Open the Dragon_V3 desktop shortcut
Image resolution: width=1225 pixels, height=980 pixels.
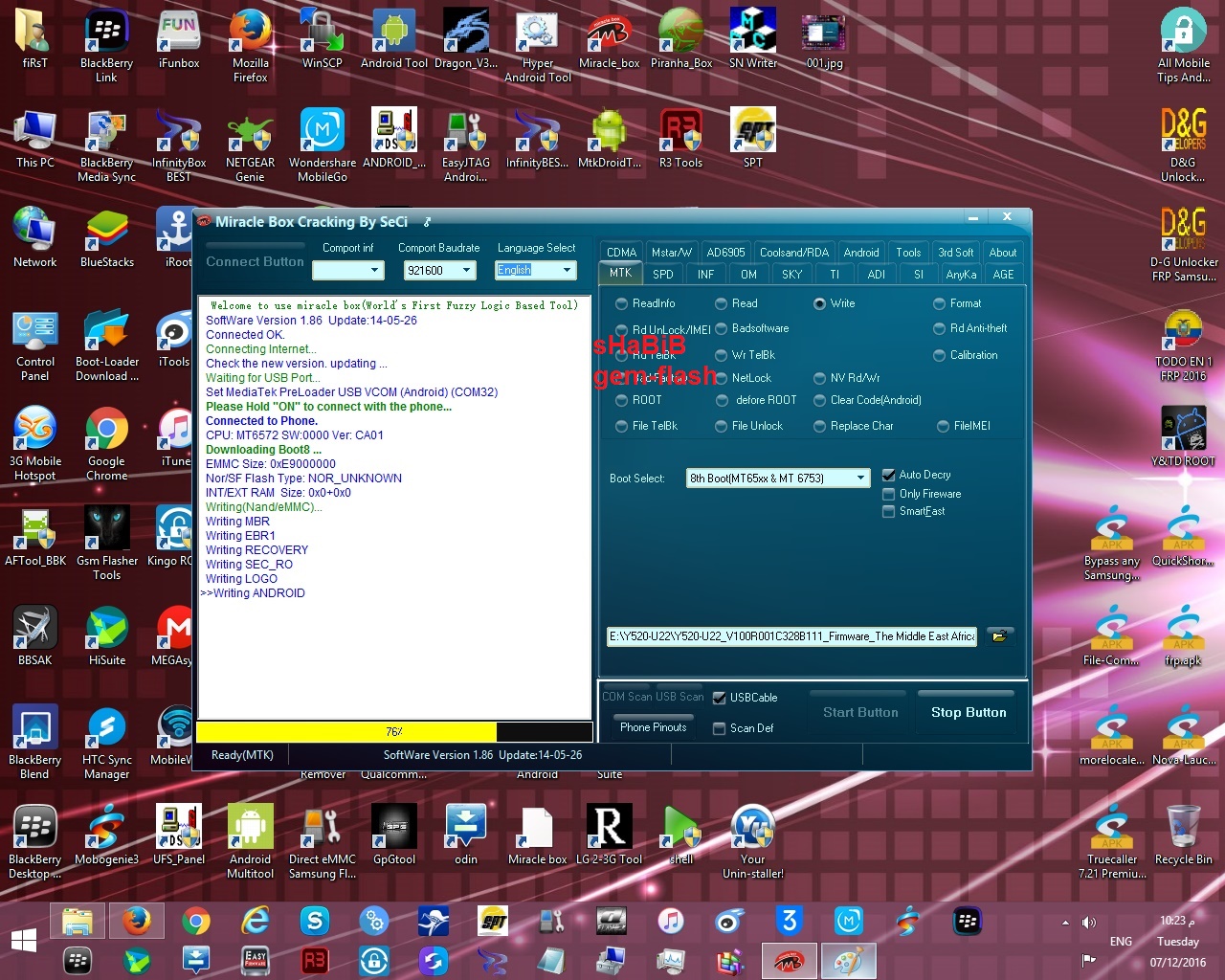click(466, 38)
